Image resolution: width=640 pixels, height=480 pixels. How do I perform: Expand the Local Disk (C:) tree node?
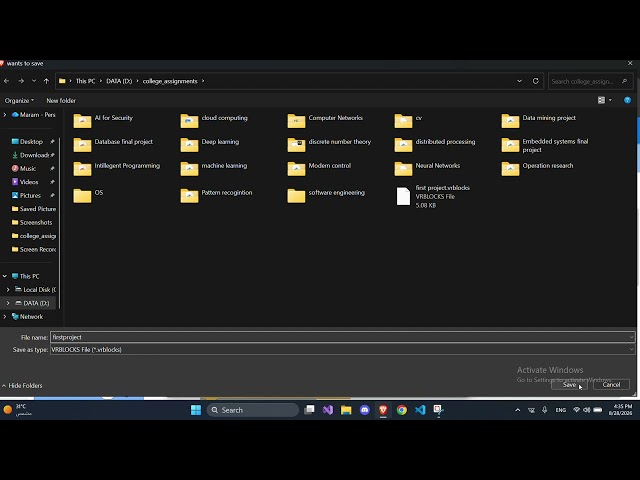coord(8,289)
